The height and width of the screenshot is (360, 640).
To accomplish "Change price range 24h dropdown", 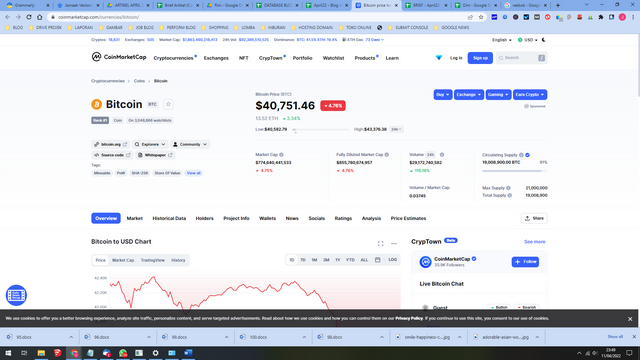I will (396, 129).
